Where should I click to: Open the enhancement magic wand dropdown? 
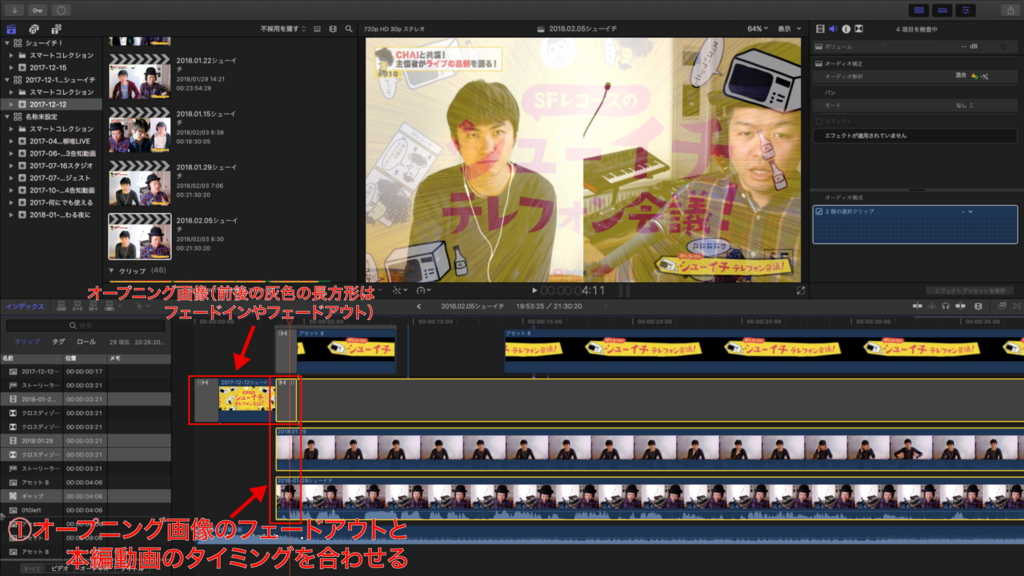pos(400,291)
